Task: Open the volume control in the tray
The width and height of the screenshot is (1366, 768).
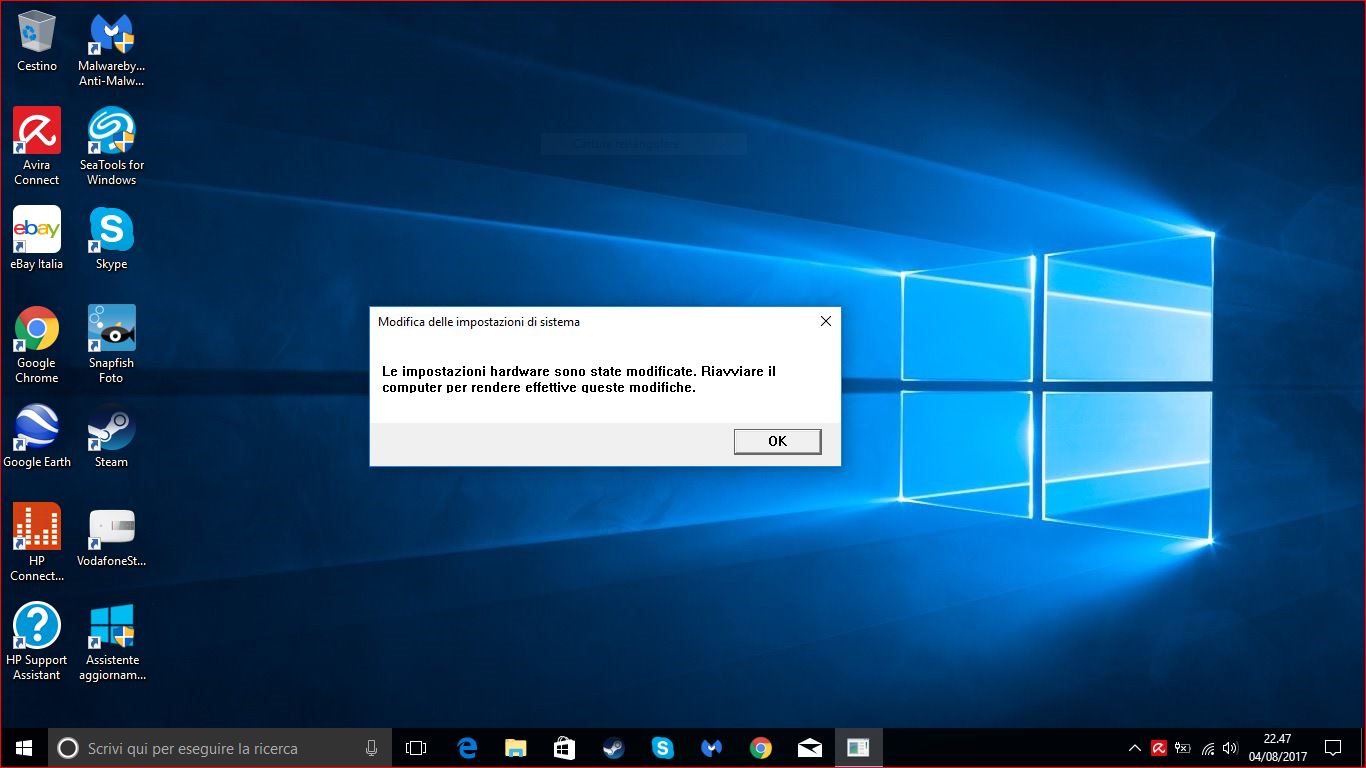Action: point(1230,748)
